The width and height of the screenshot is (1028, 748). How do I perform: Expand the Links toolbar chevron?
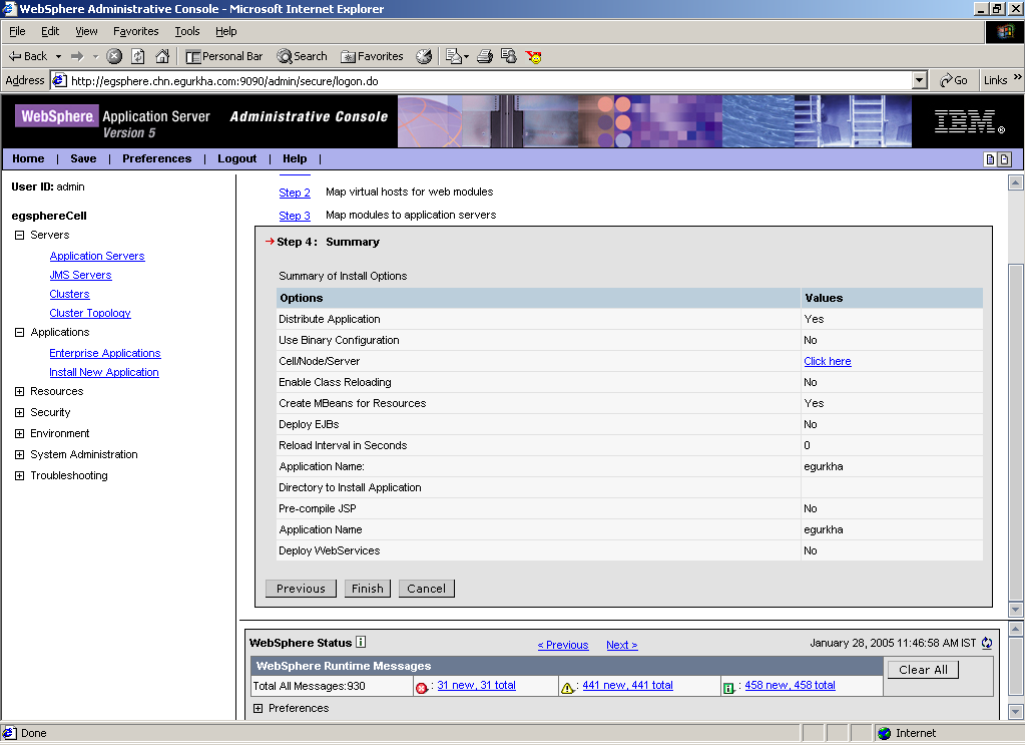click(x=1018, y=77)
